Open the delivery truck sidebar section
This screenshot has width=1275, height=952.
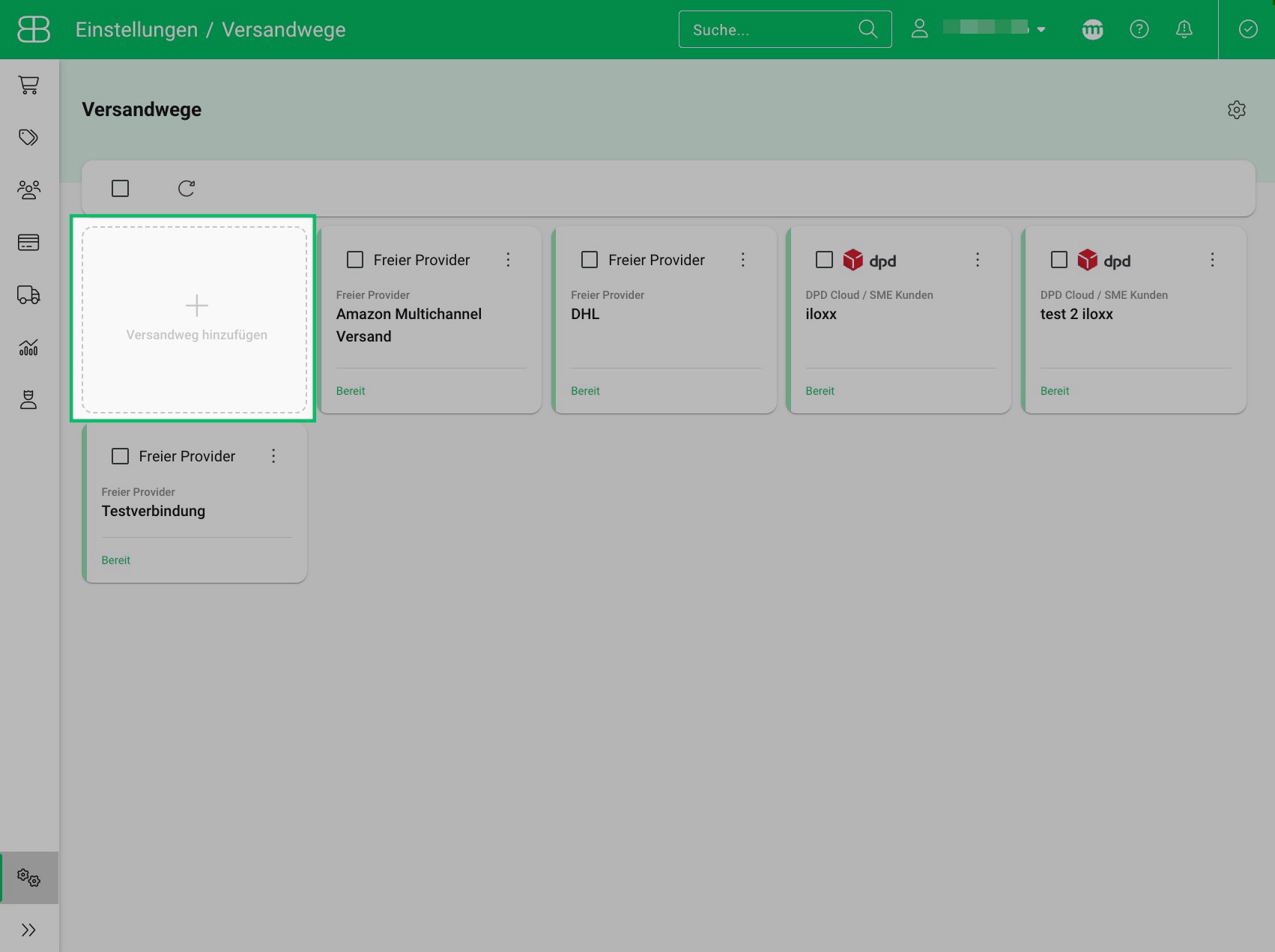pyautogui.click(x=28, y=295)
